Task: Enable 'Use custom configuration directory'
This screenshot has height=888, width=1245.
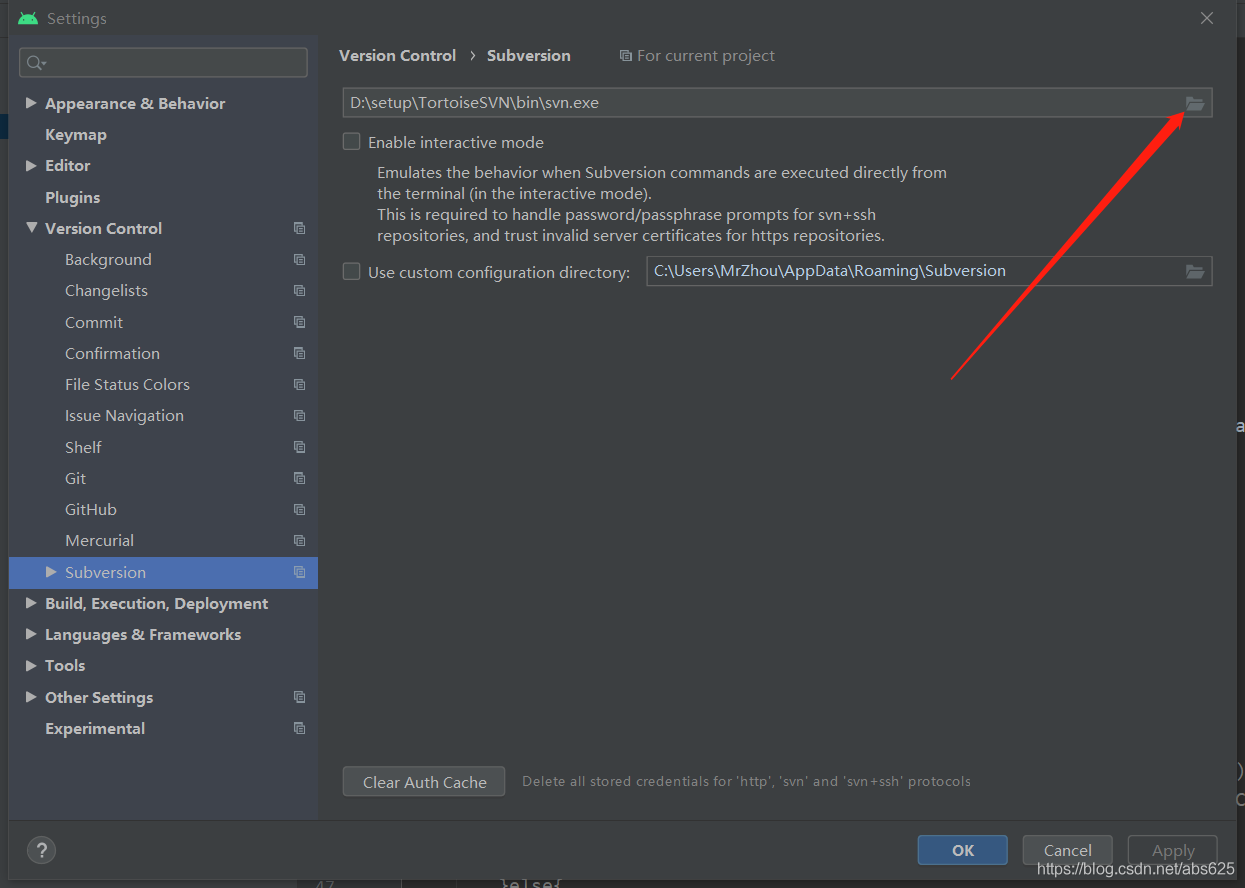Action: click(351, 270)
